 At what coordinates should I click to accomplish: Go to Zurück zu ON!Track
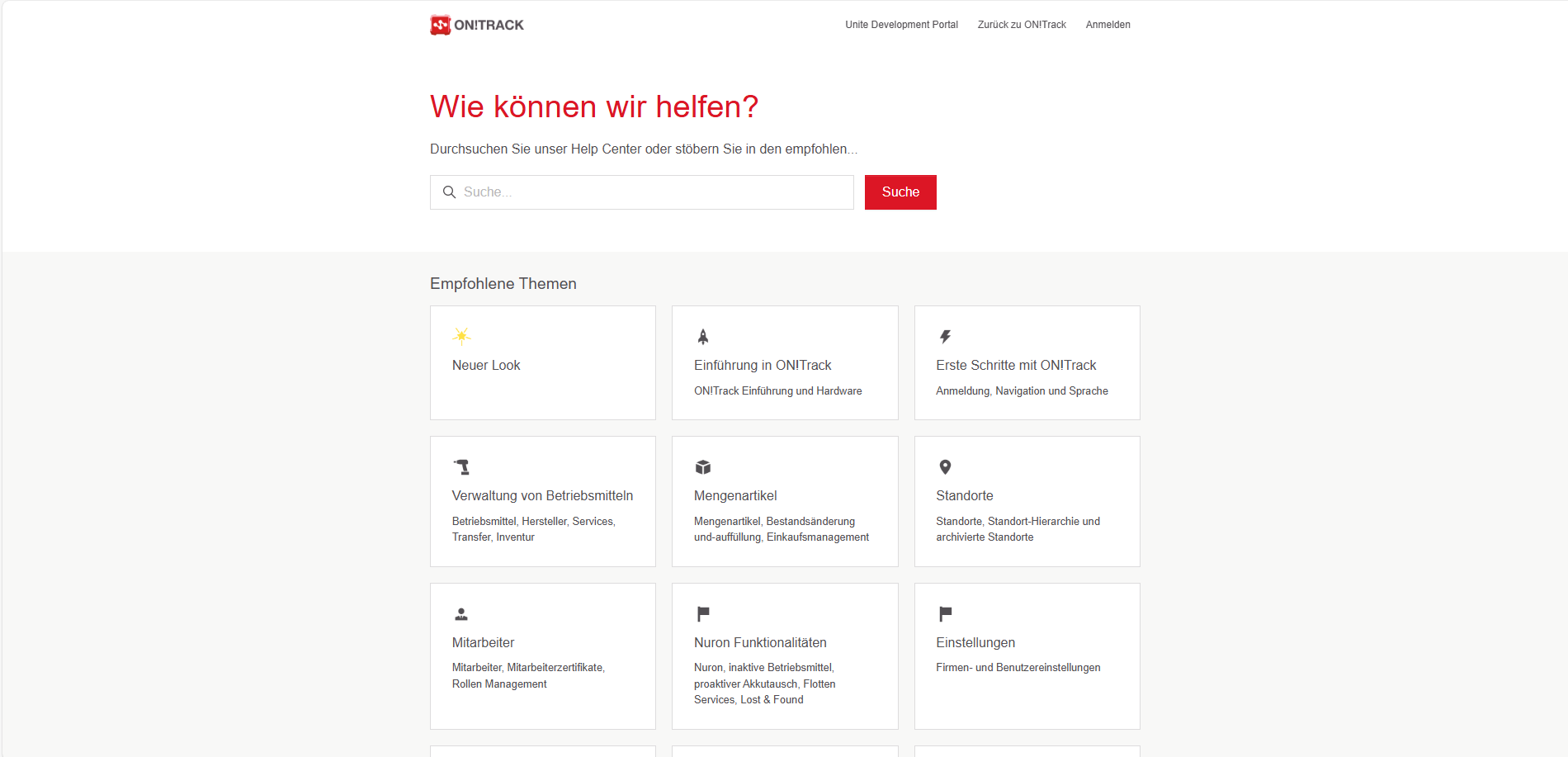(x=1022, y=25)
